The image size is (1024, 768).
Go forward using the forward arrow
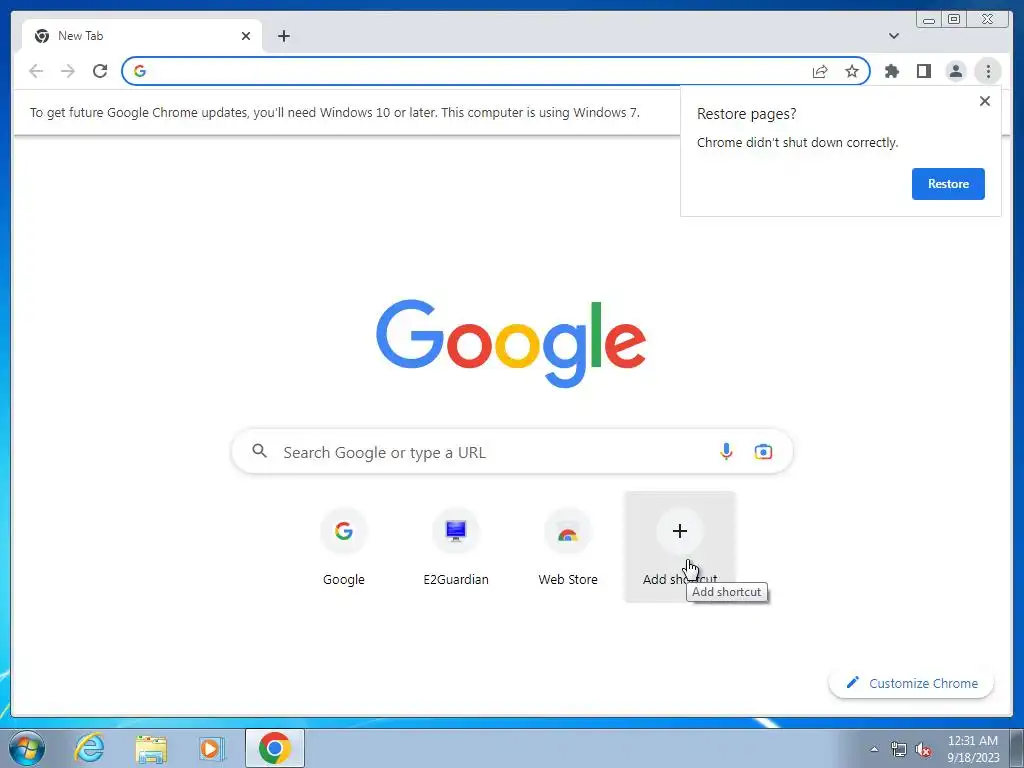pyautogui.click(x=68, y=71)
